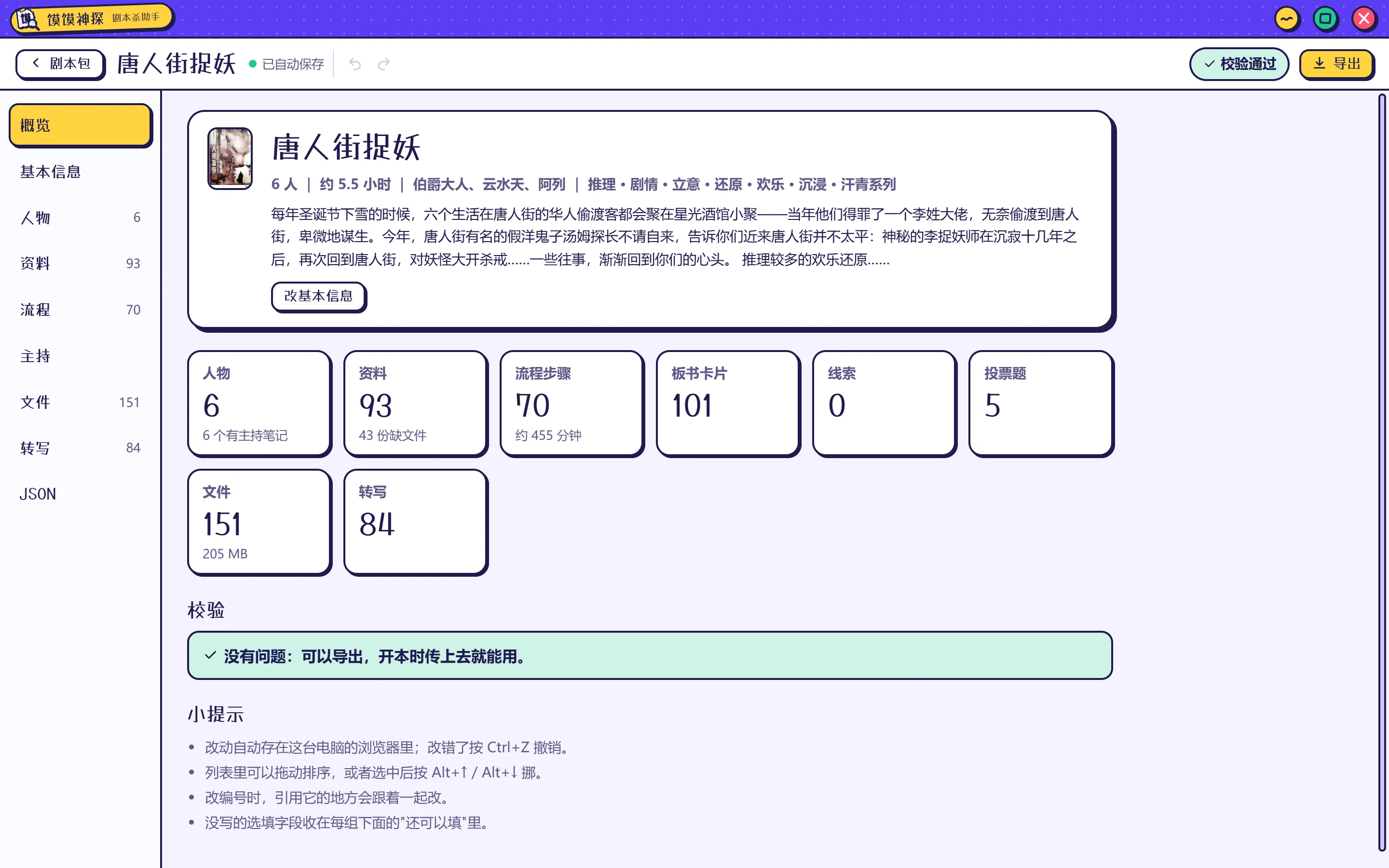
Task: Click the 唐人街捉妖 toolbar title
Action: pos(176,64)
